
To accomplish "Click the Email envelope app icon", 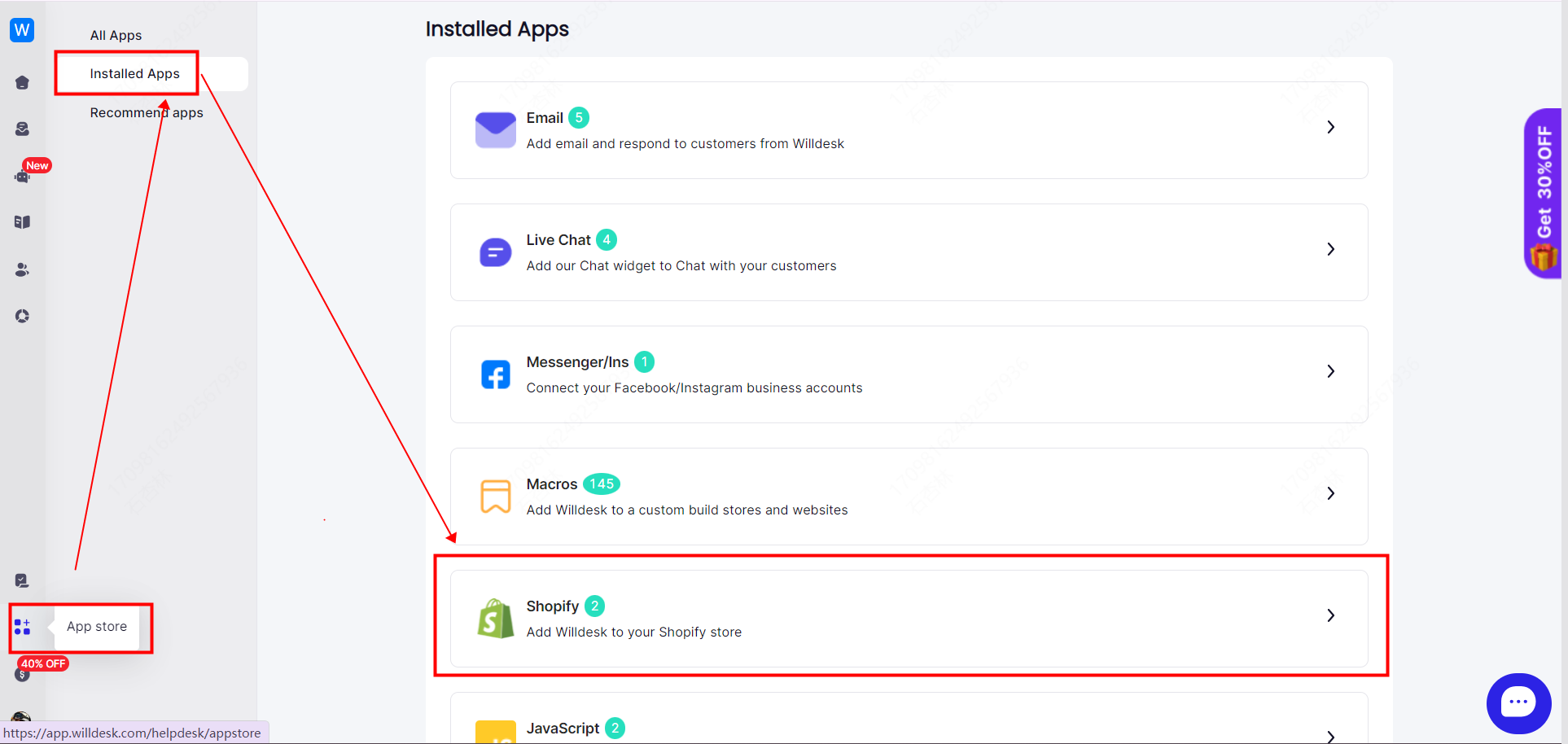I will (495, 130).
